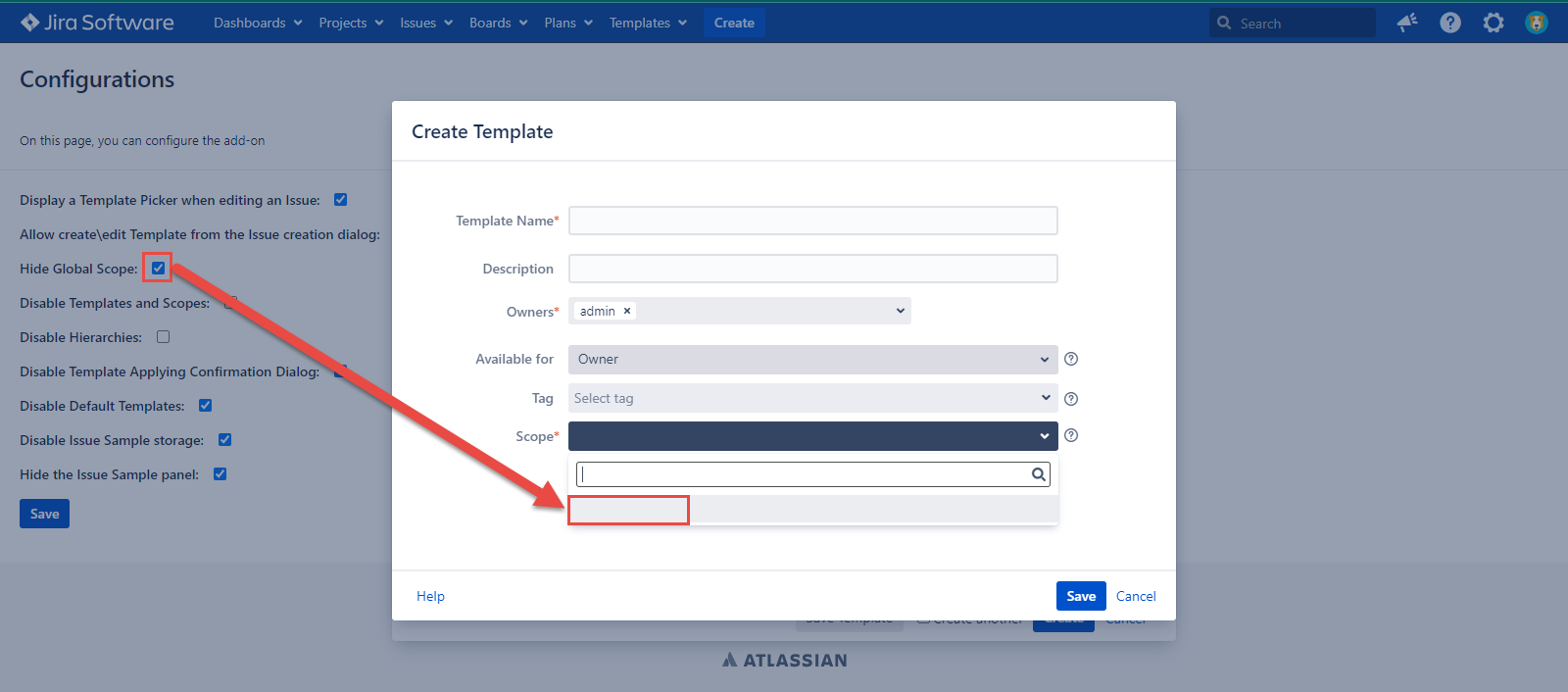1568x692 pixels.
Task: Click the help icon next to Available for
Action: [1071, 359]
